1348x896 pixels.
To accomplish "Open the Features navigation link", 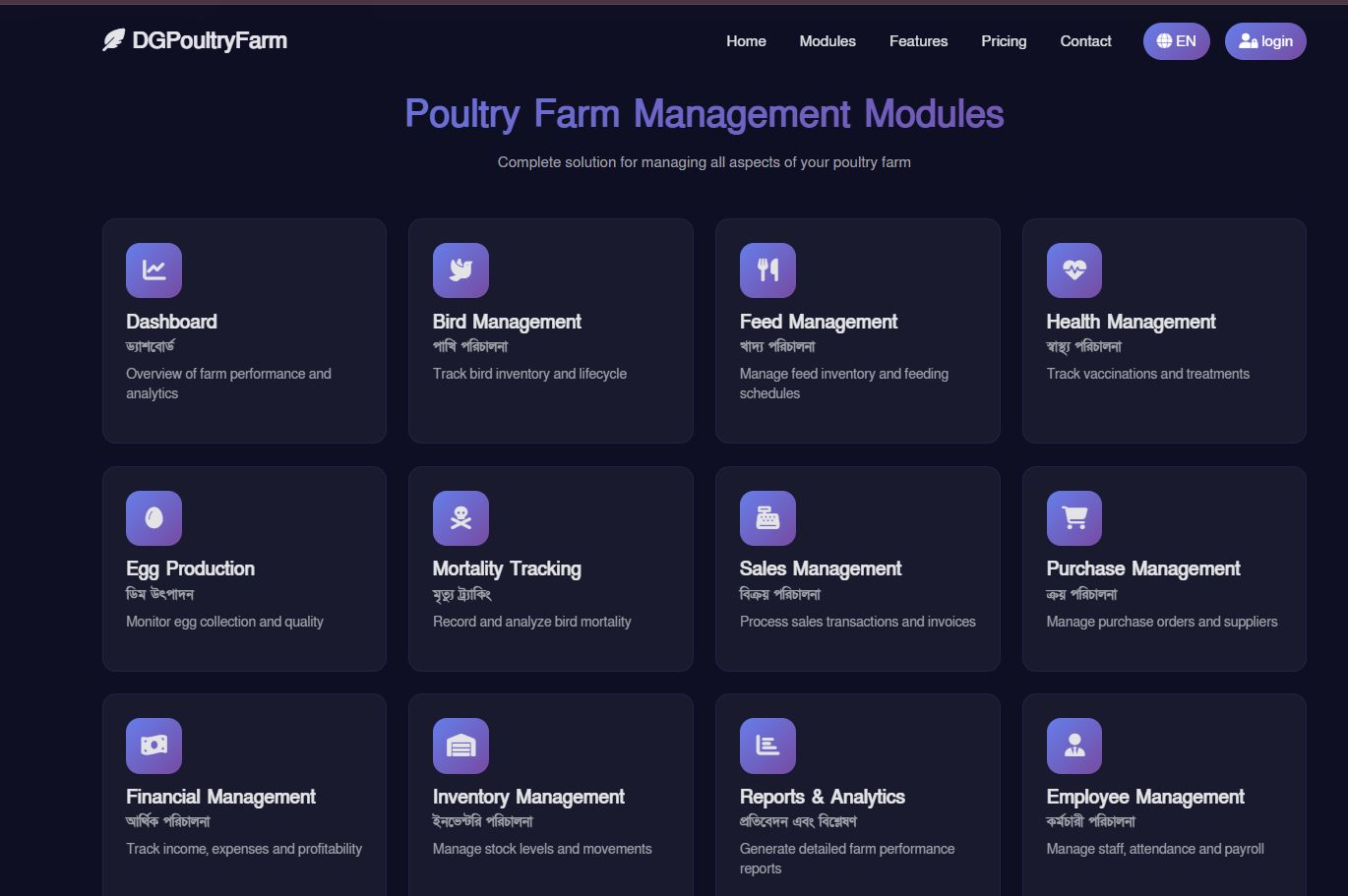I will 918,41.
